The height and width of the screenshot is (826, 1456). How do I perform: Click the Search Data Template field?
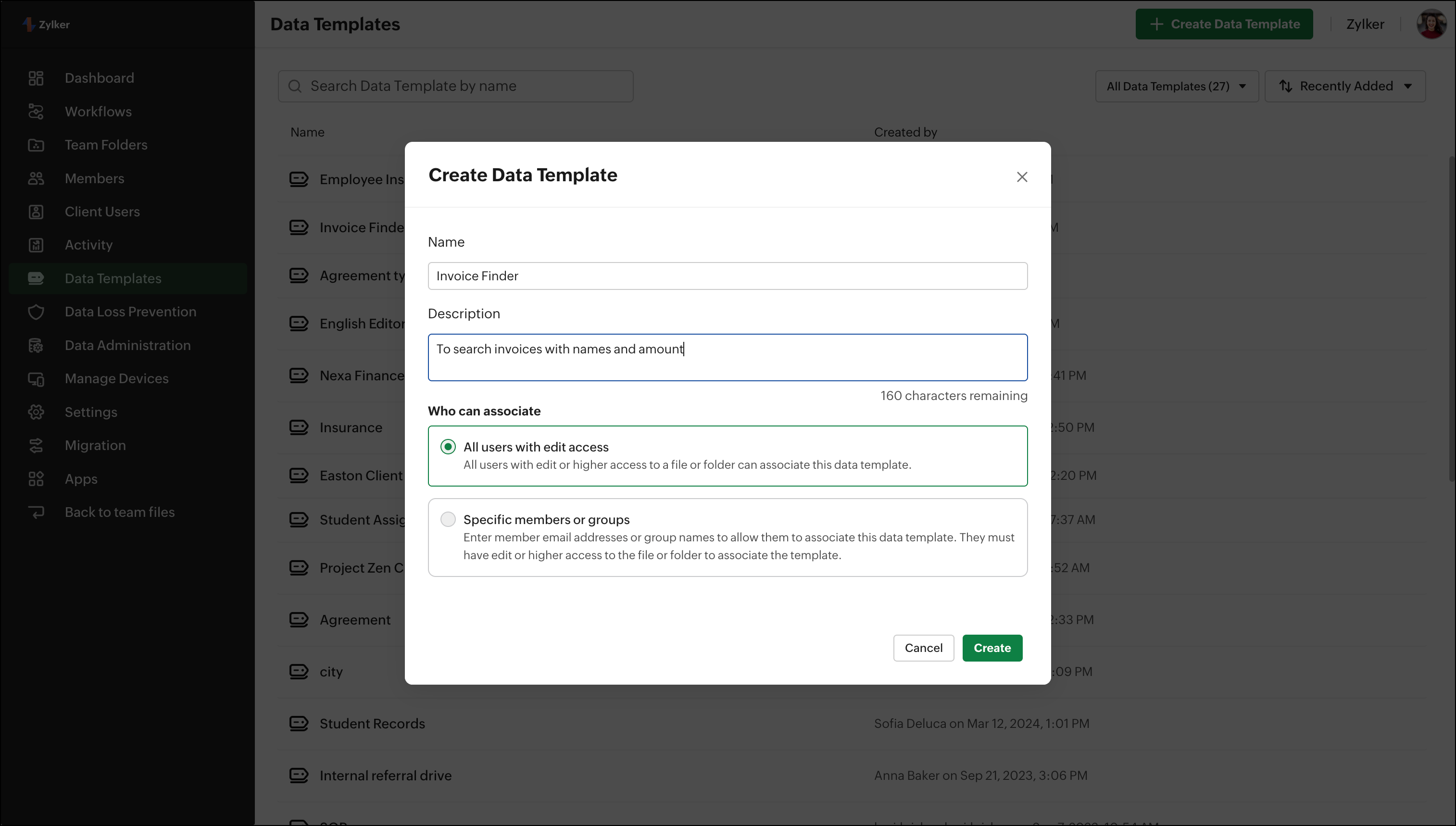[x=455, y=86]
